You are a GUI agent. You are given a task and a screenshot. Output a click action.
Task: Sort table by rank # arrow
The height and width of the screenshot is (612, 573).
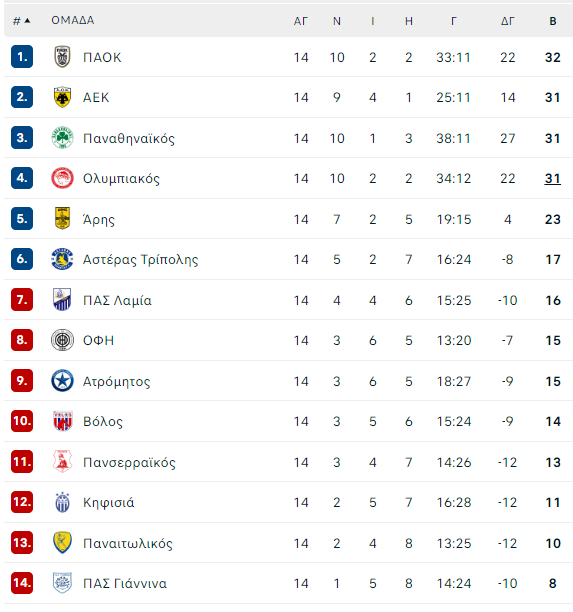(x=22, y=21)
